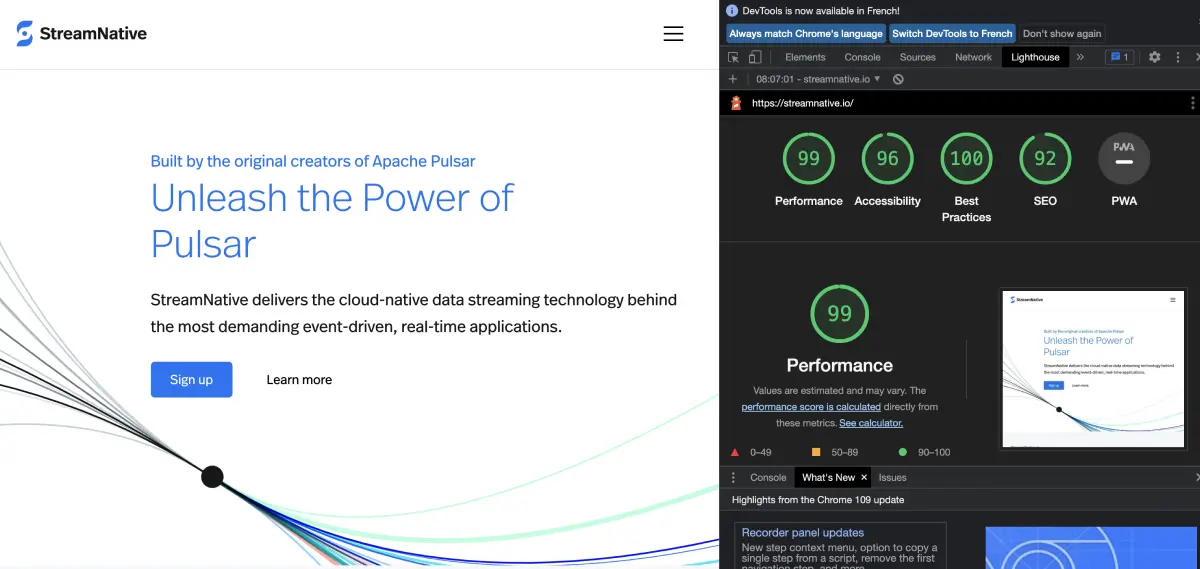Open the drawer three-dot menu beside Console
Image resolution: width=1200 pixels, height=569 pixels.
733,477
